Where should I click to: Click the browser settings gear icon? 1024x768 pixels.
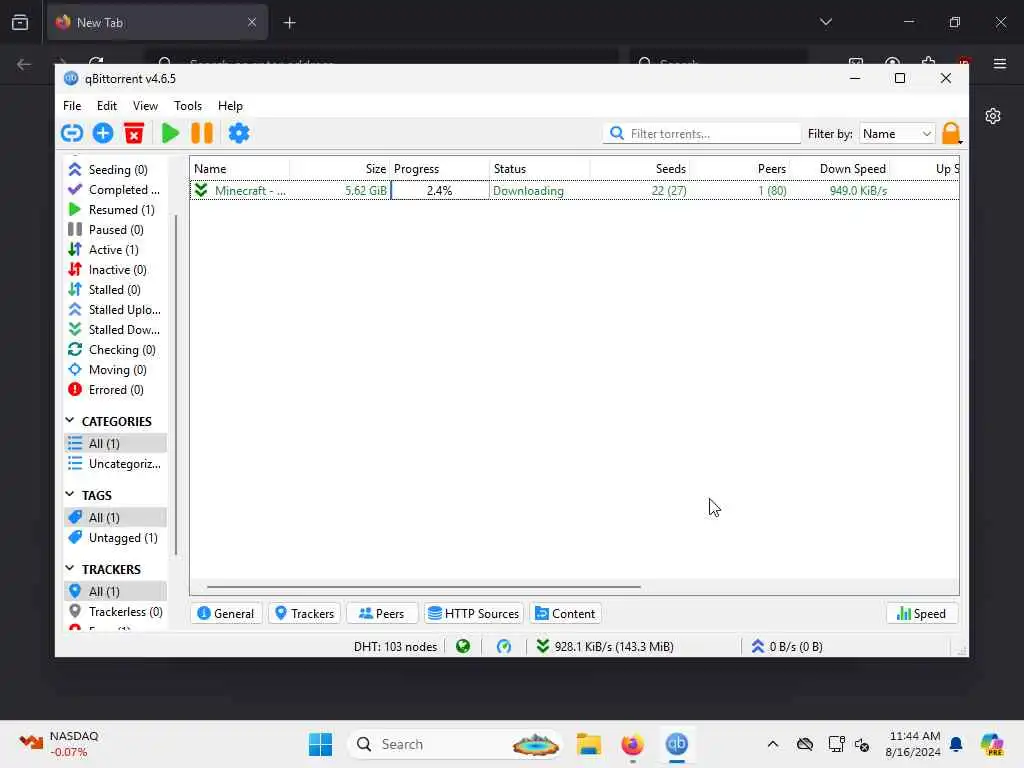[x=993, y=116]
